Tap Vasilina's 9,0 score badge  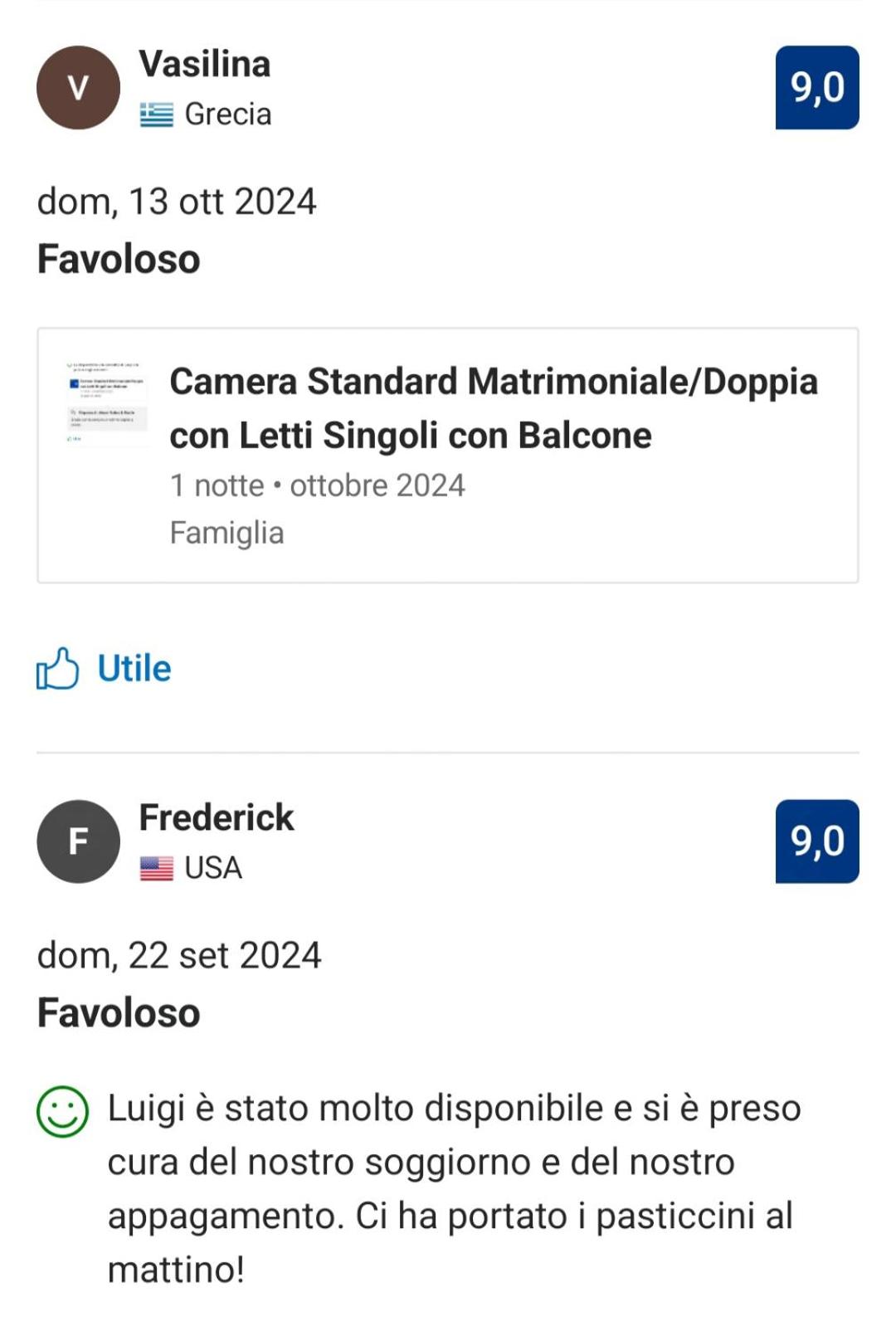[x=817, y=87]
